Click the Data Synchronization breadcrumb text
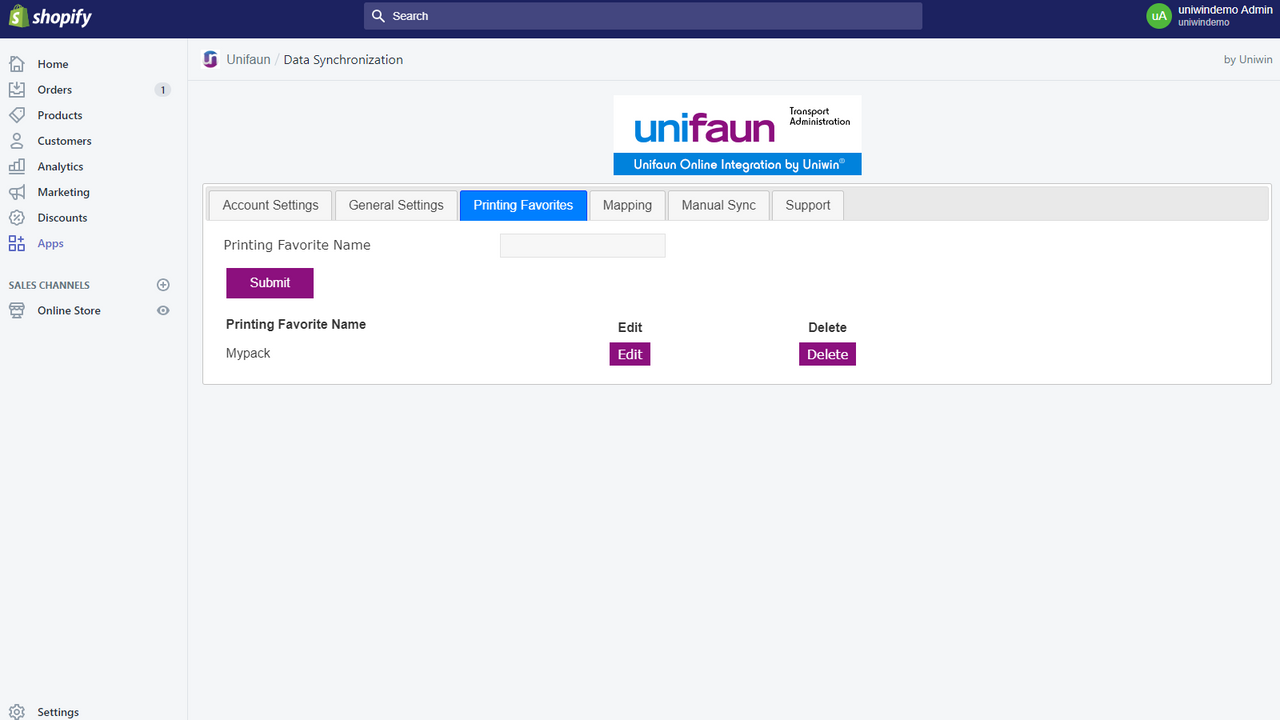 pyautogui.click(x=343, y=59)
